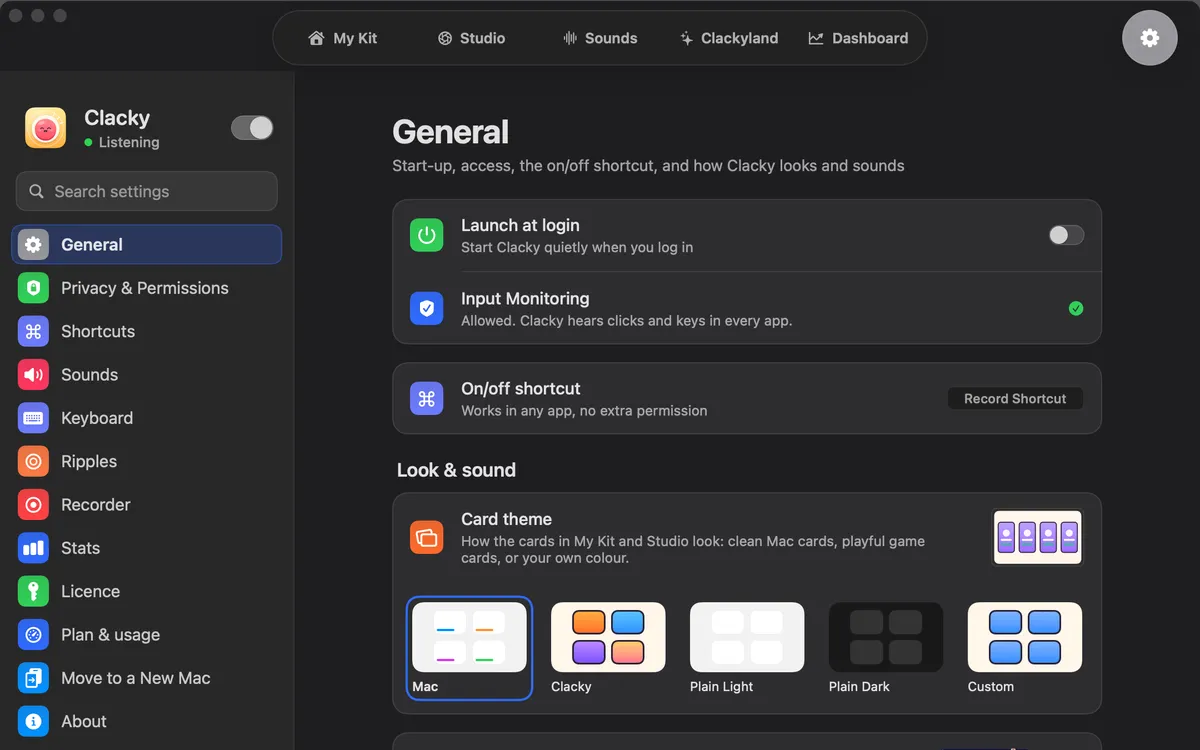Click the On/off shortcut command icon
The height and width of the screenshot is (750, 1200).
(427, 398)
